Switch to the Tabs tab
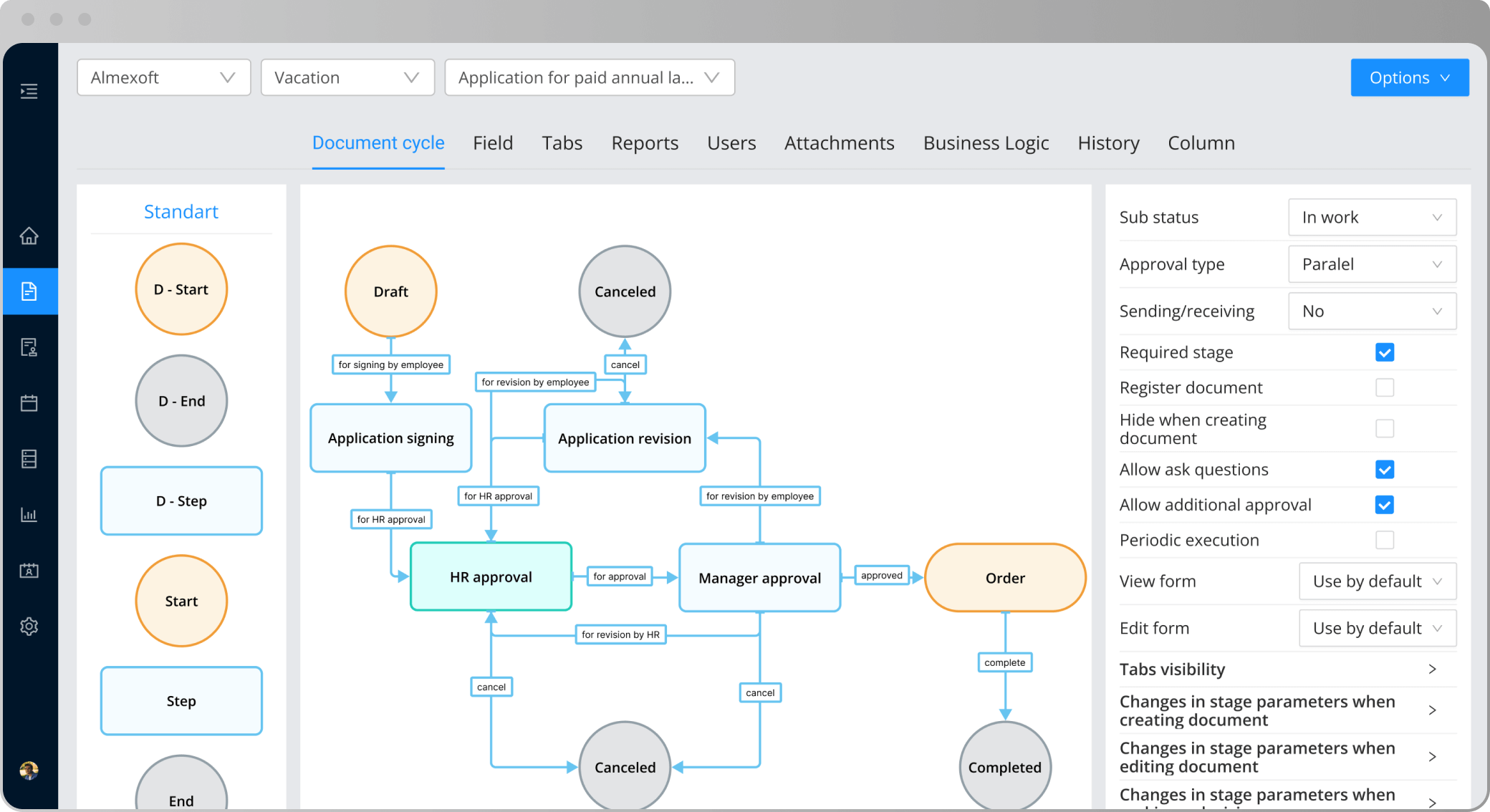This screenshot has height=812, width=1490. point(562,143)
